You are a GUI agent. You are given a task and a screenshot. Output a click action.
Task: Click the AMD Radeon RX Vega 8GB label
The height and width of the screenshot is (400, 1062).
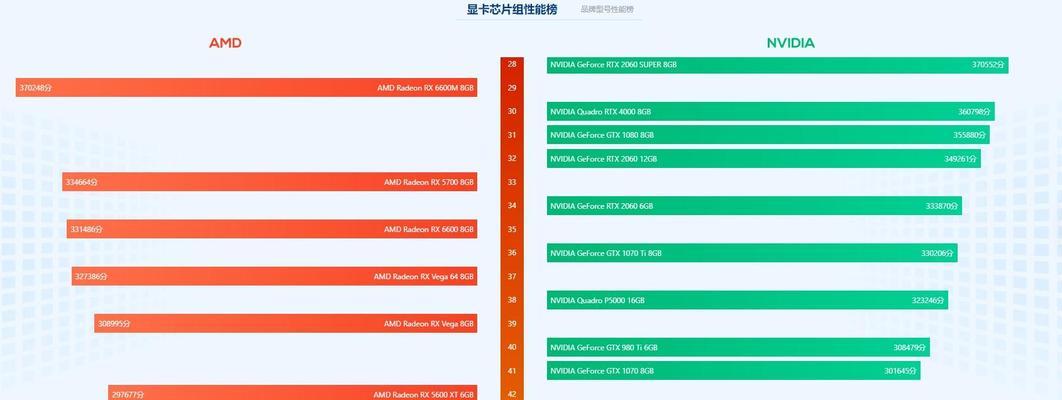pyautogui.click(x=429, y=324)
